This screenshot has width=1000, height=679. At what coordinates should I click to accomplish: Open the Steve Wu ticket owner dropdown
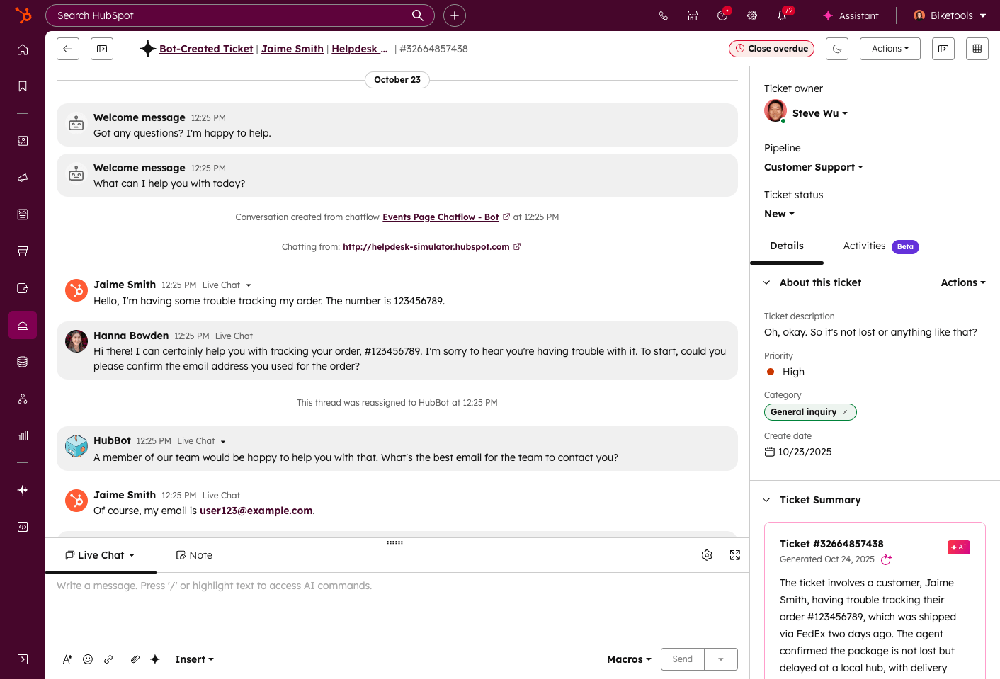[x=820, y=113]
